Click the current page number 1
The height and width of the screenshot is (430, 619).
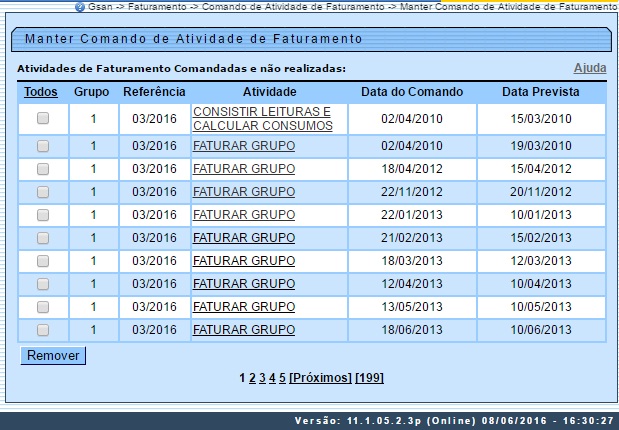[x=242, y=378]
